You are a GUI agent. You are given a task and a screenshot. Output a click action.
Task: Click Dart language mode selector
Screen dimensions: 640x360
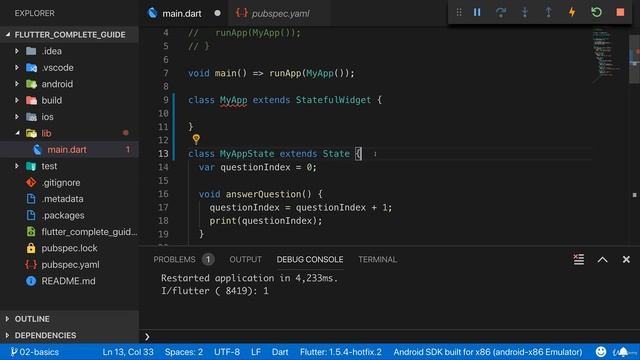click(280, 352)
